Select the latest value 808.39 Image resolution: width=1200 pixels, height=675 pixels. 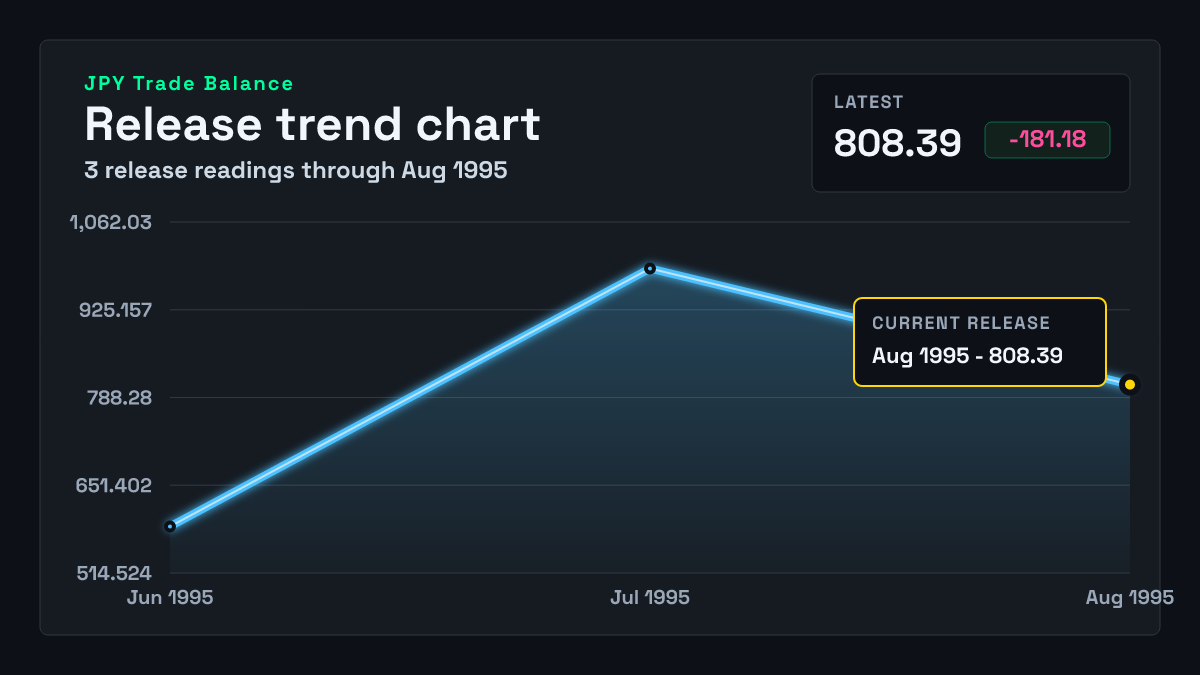point(898,143)
